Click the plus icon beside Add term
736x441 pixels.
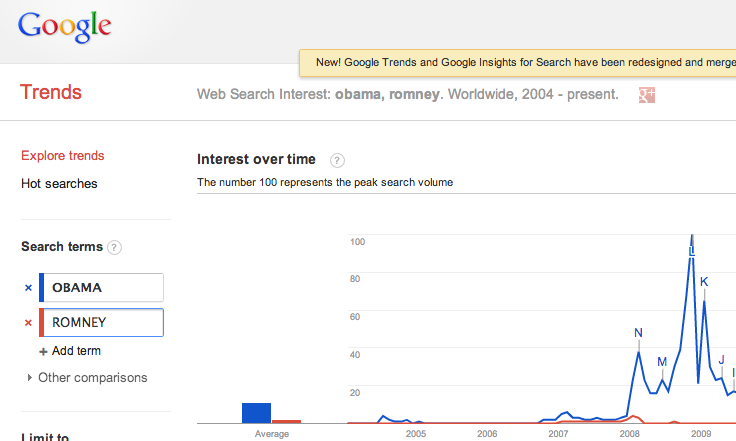(43, 352)
